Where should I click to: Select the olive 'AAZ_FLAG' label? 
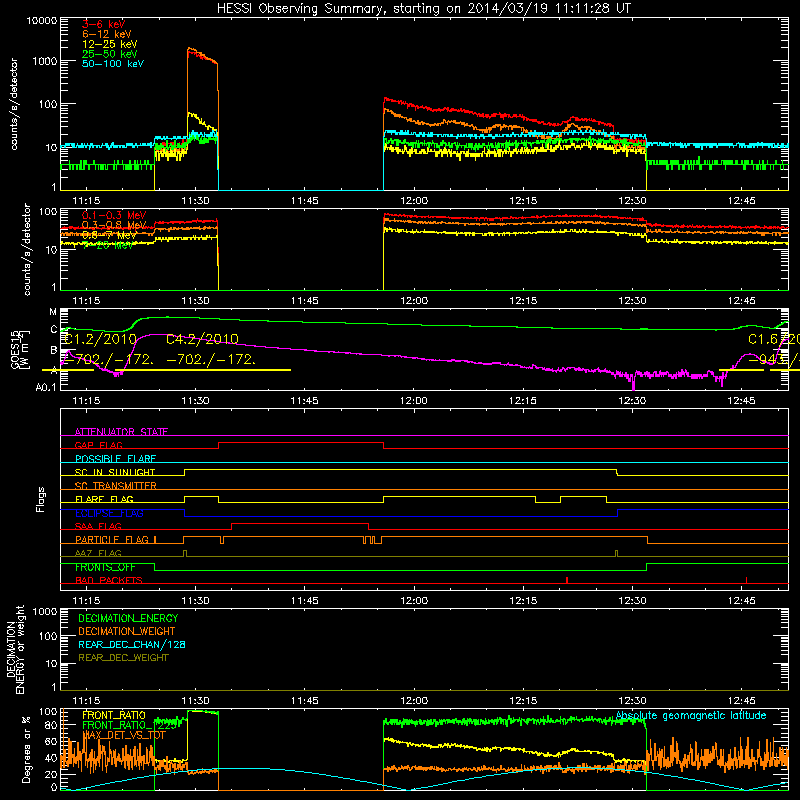click(98, 553)
